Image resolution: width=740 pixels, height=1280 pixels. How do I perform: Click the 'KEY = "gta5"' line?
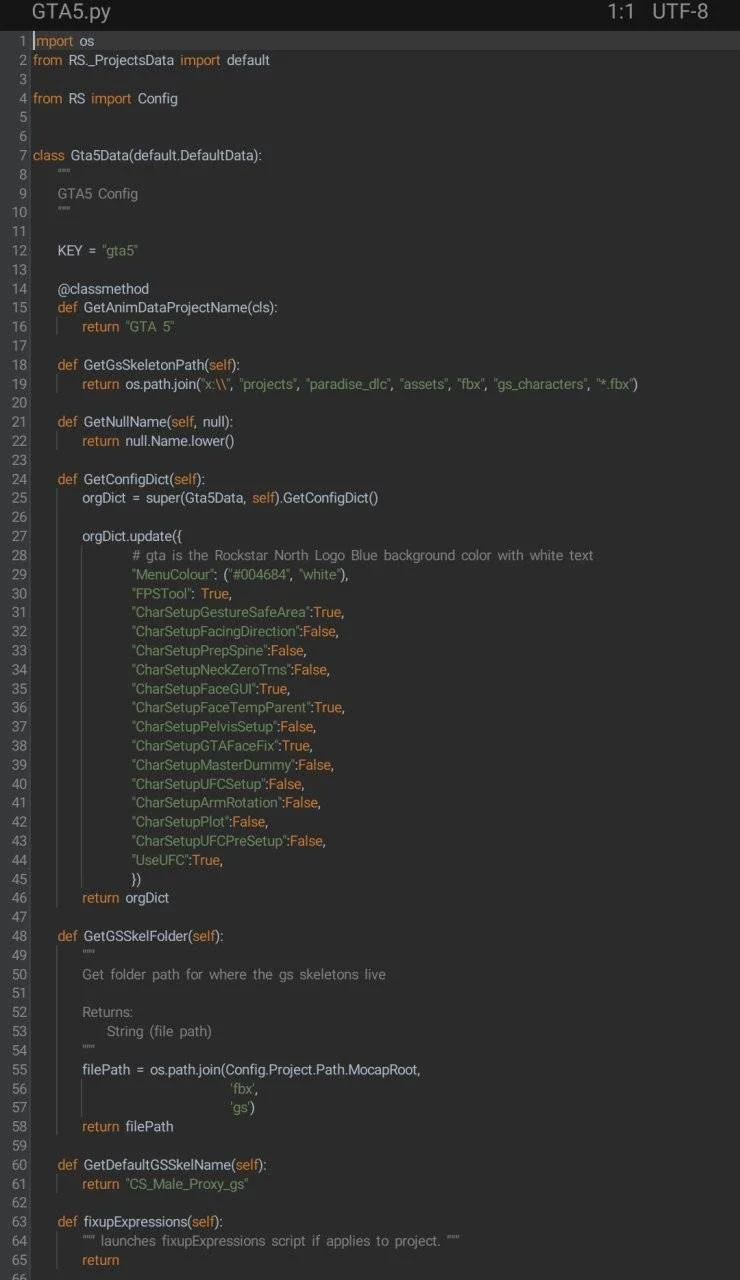98,250
